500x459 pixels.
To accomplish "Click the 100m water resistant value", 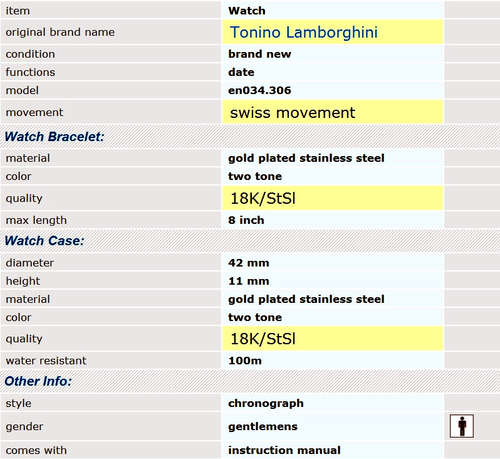I will (245, 360).
